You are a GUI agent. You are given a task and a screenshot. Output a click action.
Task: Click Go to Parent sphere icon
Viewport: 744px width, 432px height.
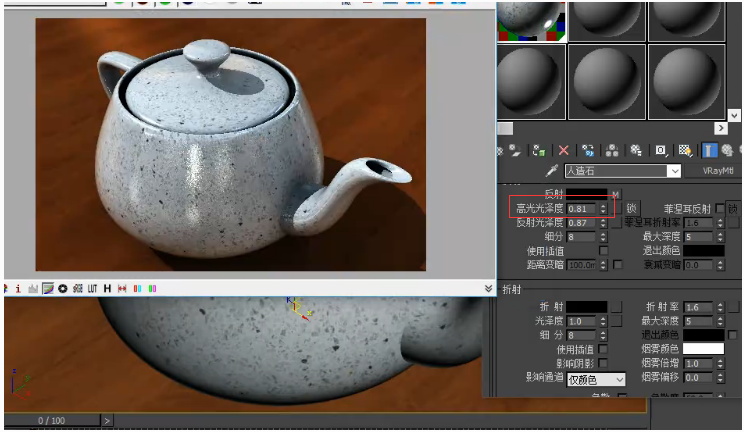pyautogui.click(x=727, y=150)
